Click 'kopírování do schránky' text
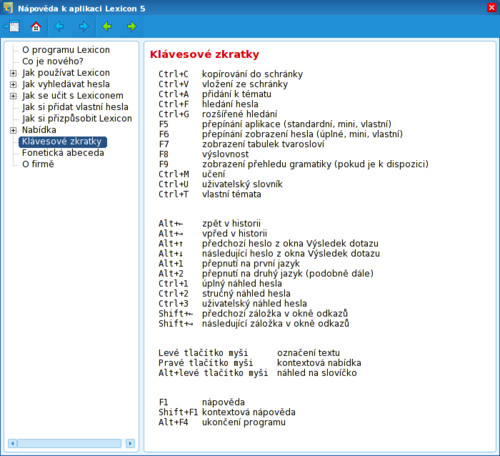Image resolution: width=500 pixels, height=456 pixels. (x=252, y=74)
